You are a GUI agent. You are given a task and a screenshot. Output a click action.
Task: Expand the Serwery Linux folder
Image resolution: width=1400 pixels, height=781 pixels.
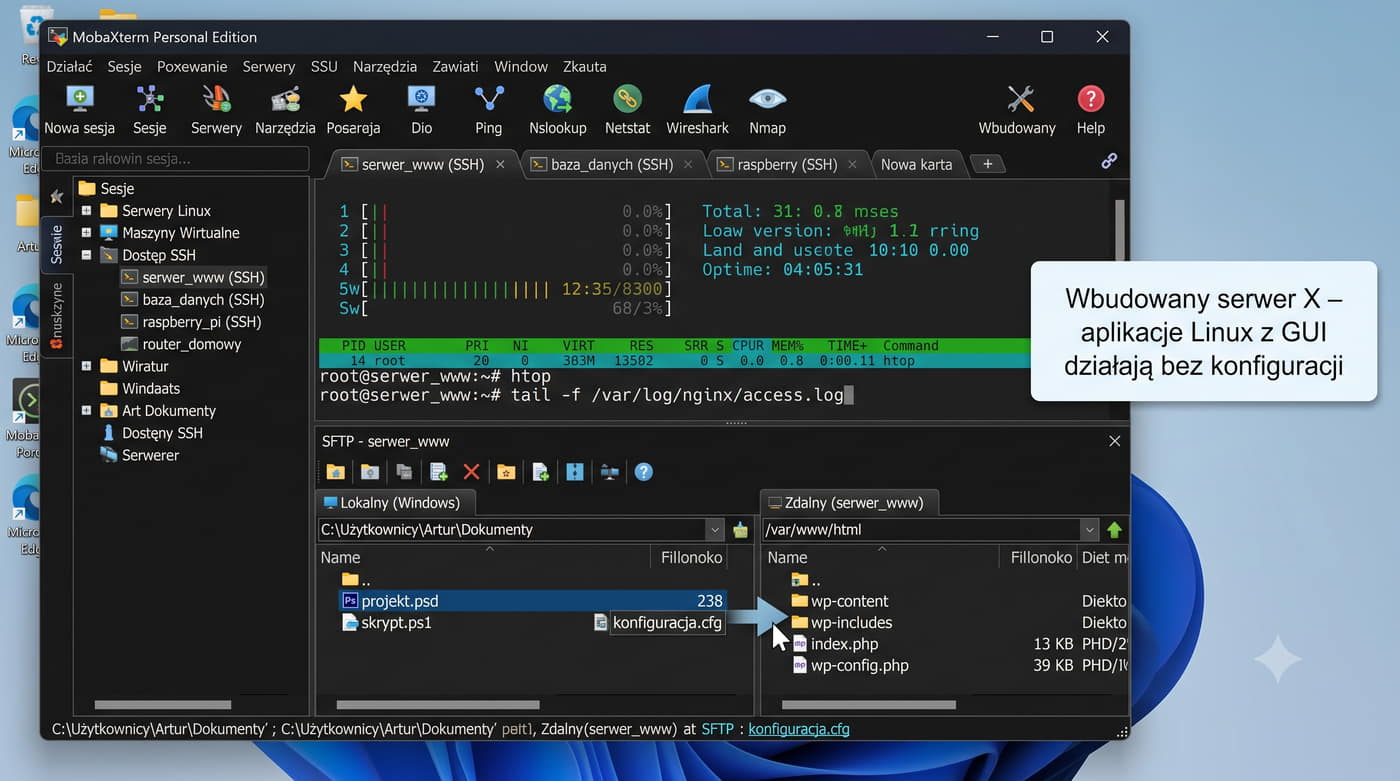point(86,211)
